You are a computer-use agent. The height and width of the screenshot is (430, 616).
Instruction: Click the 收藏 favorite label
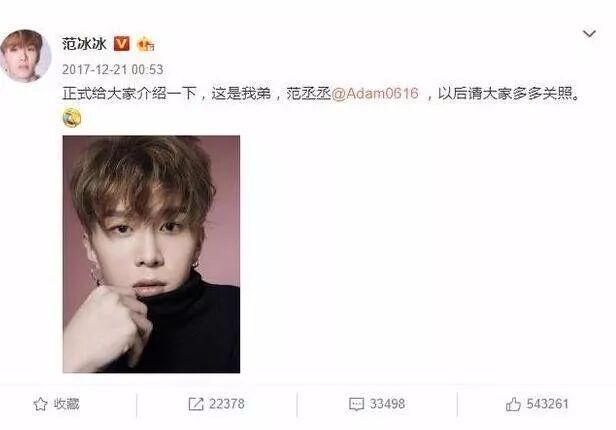(x=66, y=404)
